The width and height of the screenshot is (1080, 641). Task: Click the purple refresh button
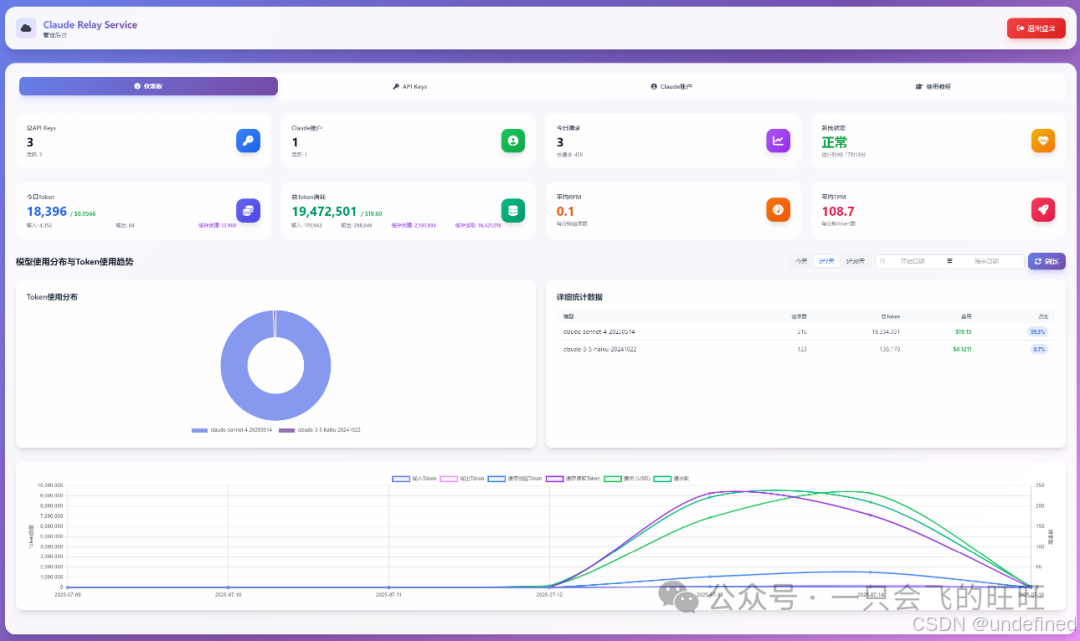1046,261
